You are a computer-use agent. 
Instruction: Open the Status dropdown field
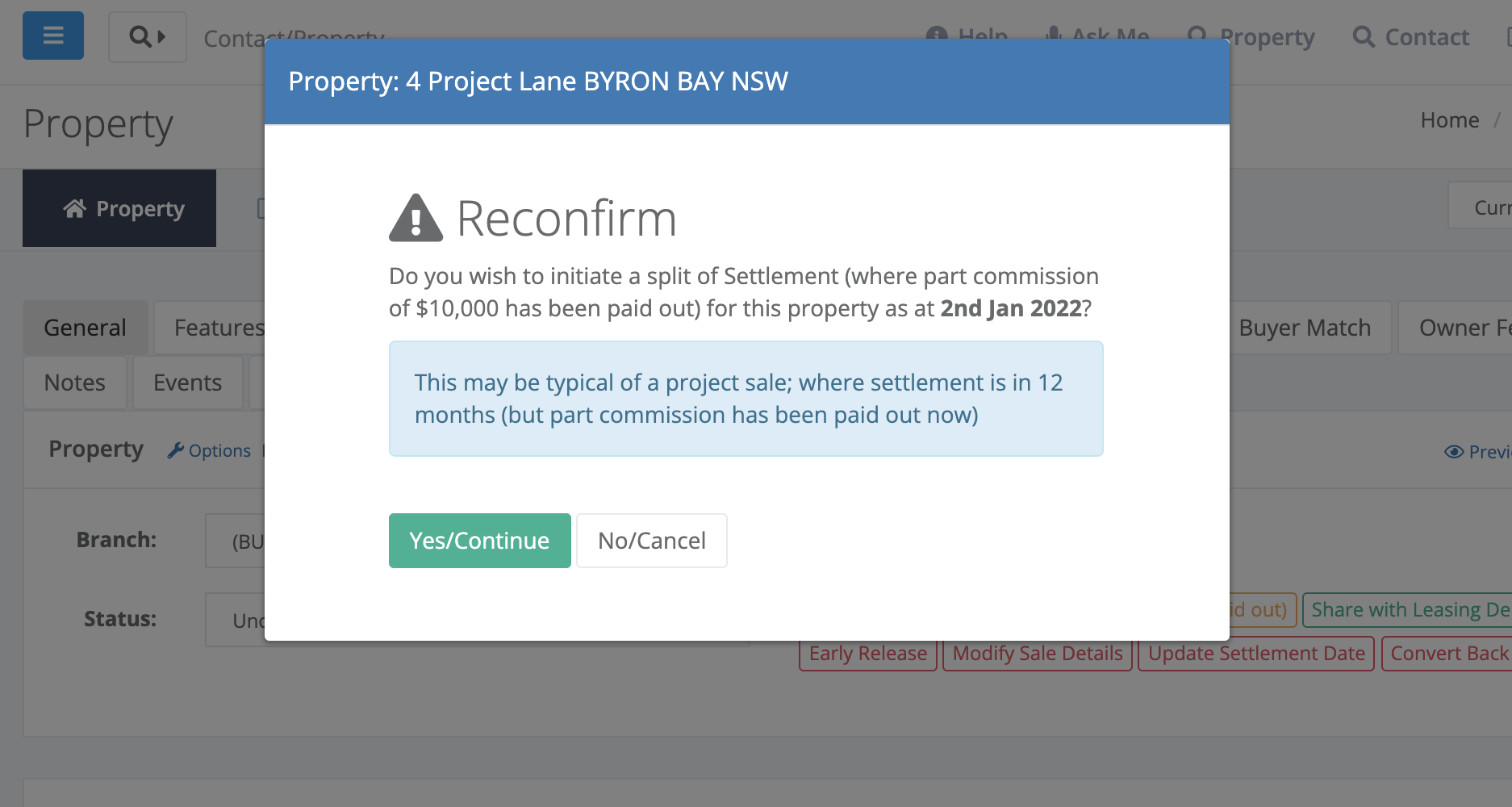tap(235, 620)
